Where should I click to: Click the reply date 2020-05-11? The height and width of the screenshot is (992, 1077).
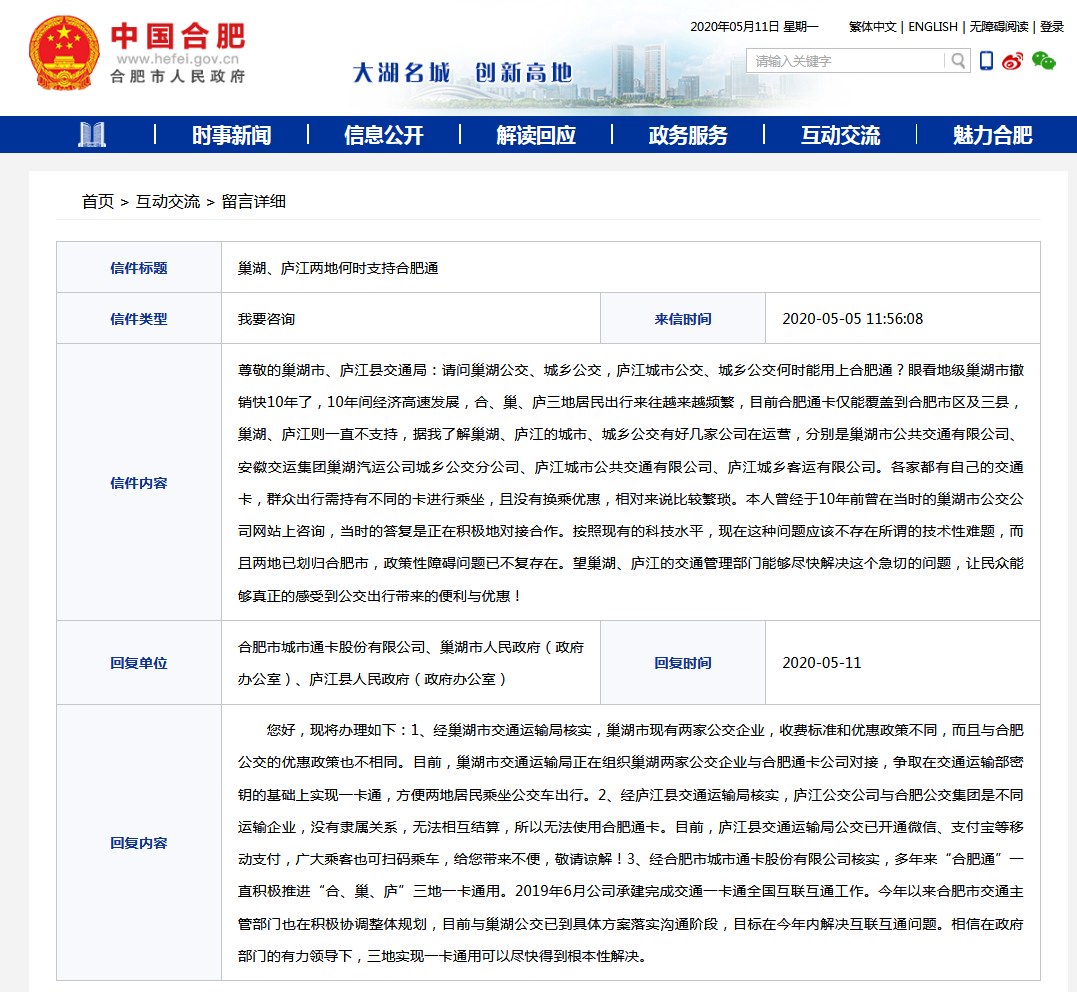tap(821, 663)
